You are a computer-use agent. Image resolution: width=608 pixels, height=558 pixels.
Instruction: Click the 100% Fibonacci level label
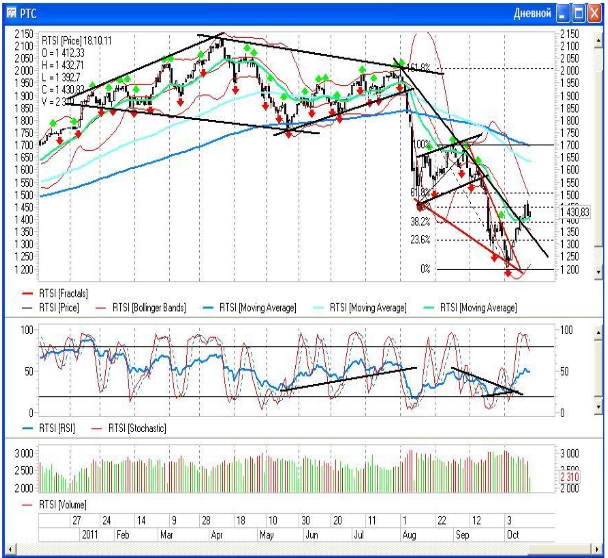click(x=422, y=144)
